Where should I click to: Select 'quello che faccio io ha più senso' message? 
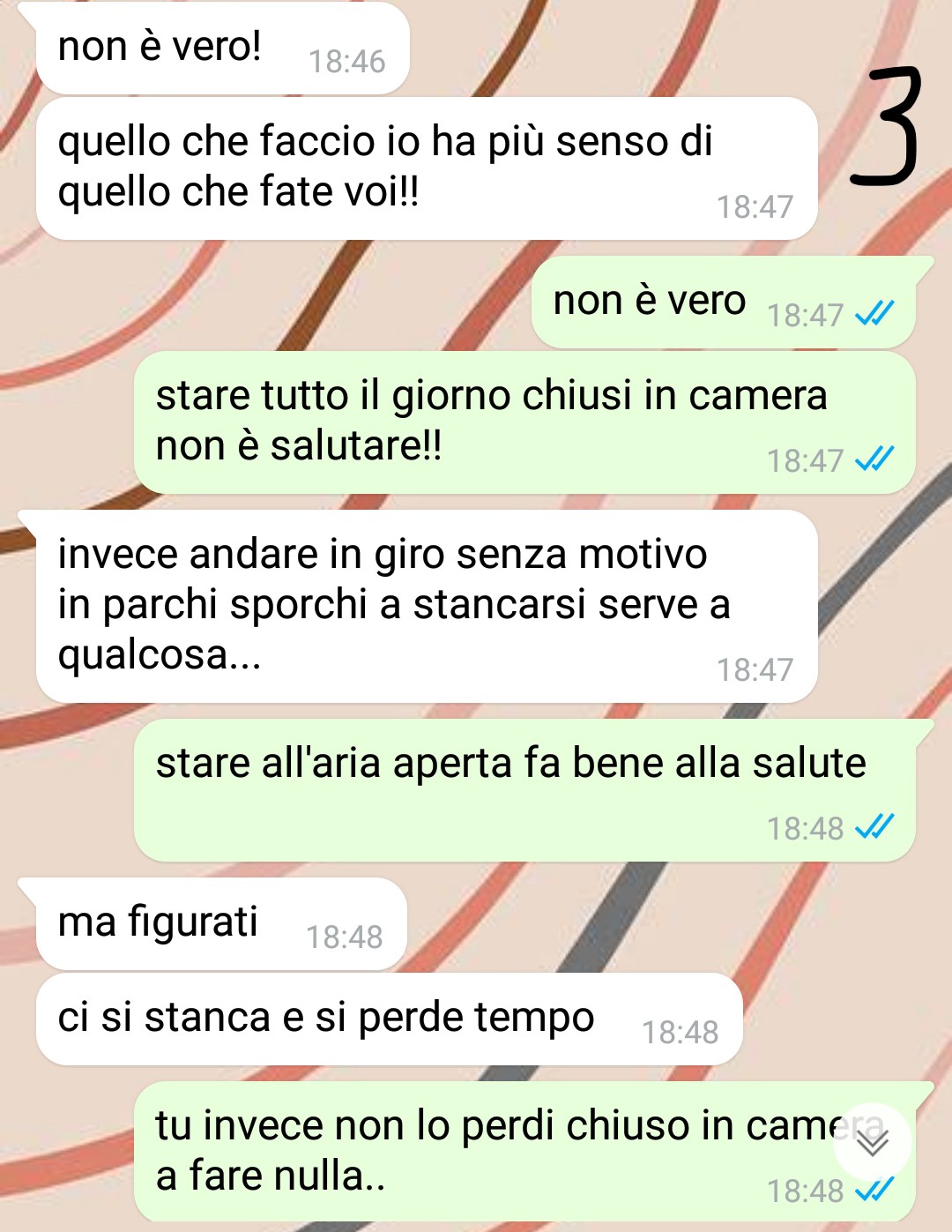coord(427,168)
